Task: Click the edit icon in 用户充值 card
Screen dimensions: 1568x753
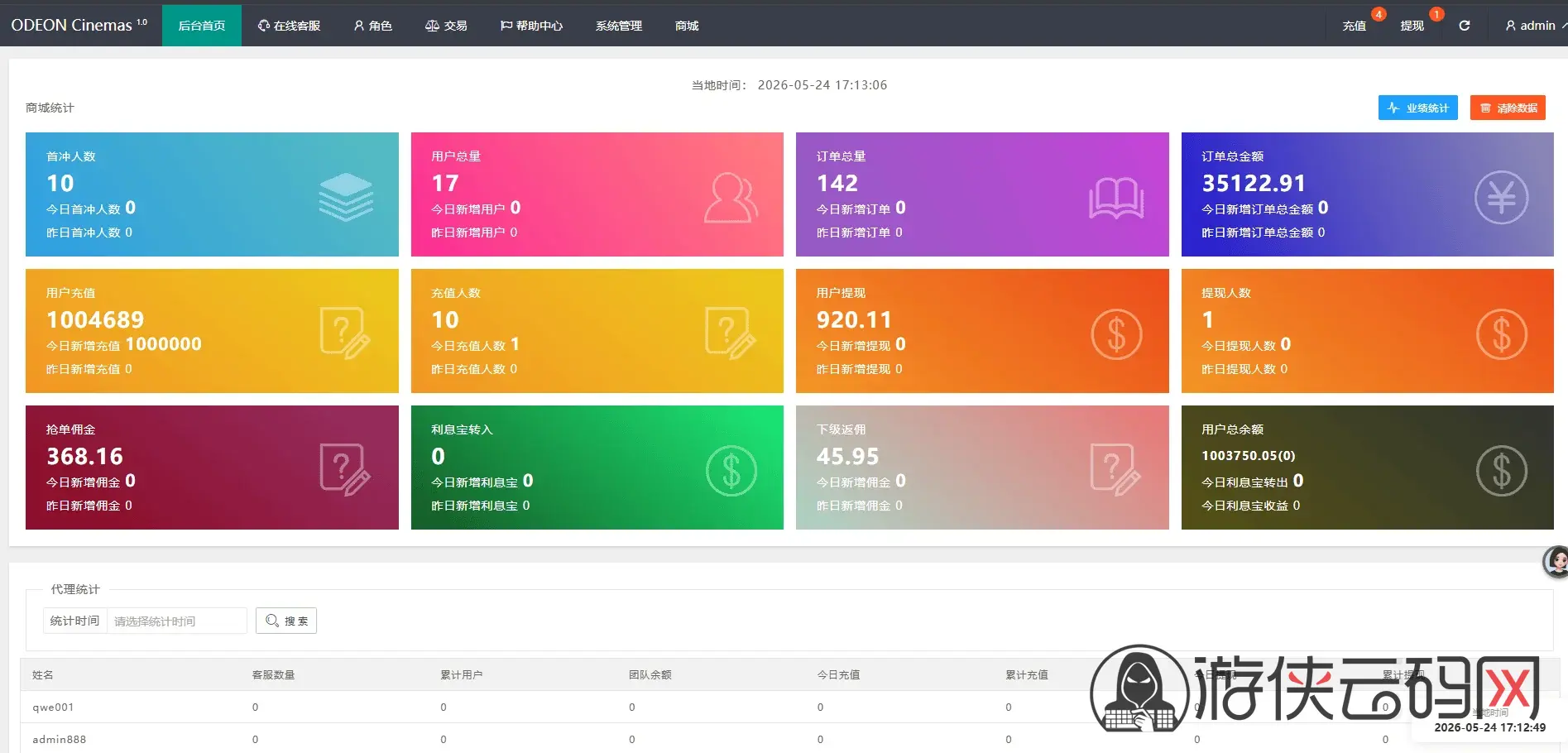Action: [345, 333]
